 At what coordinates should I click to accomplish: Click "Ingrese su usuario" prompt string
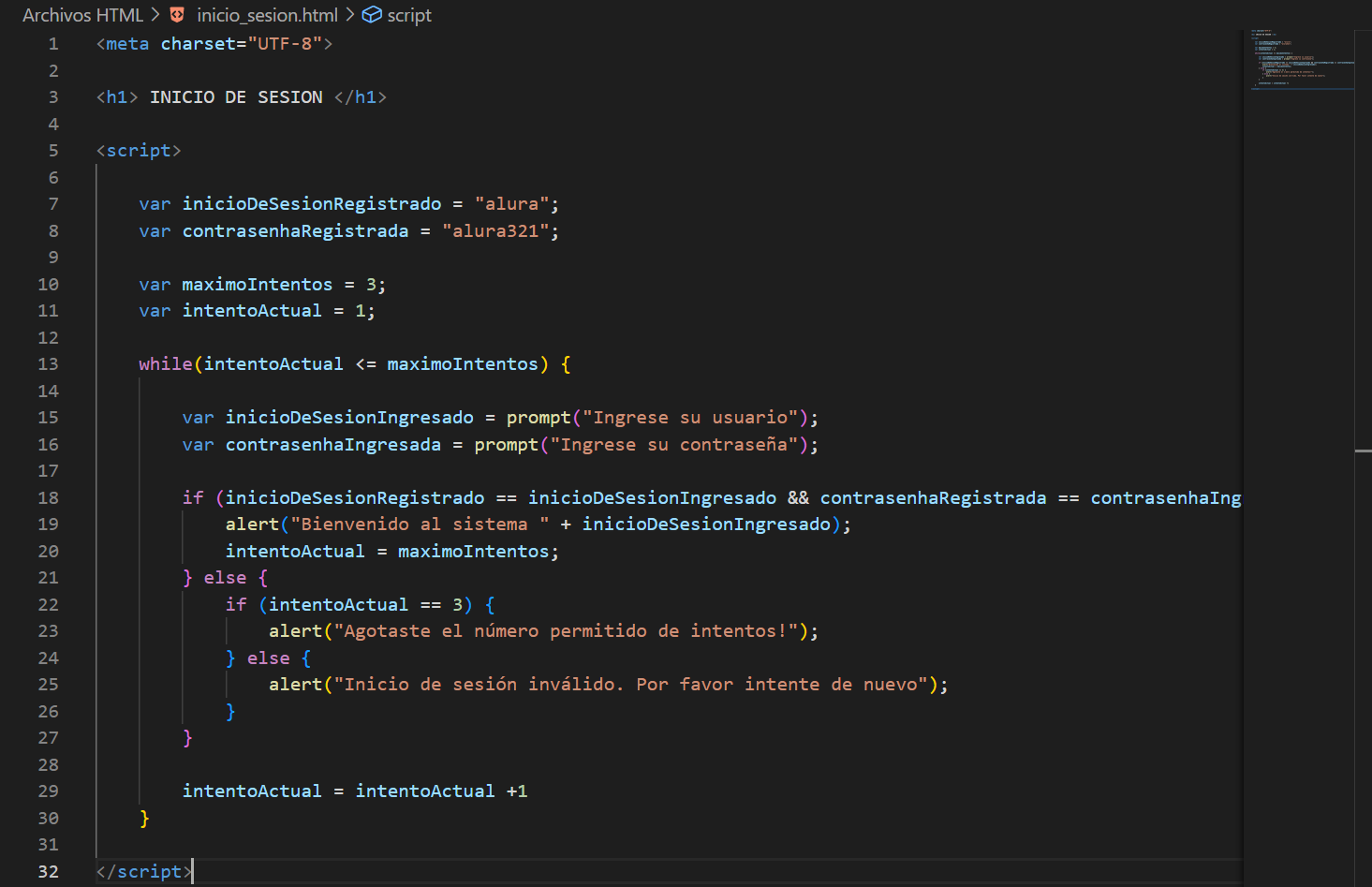coord(690,418)
